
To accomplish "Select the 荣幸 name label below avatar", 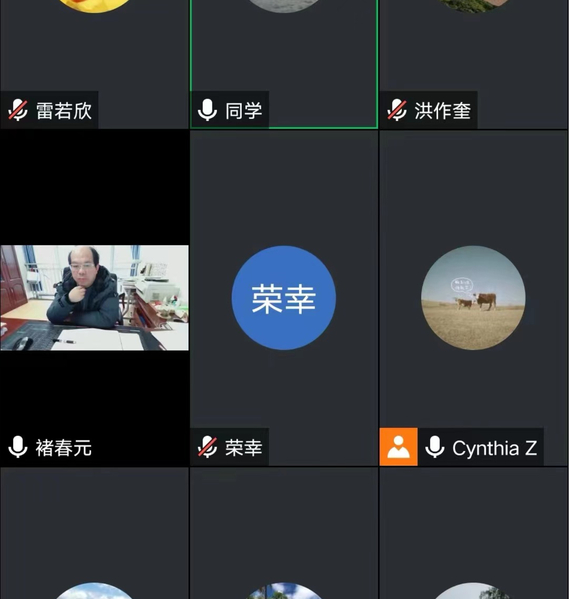I will [244, 448].
